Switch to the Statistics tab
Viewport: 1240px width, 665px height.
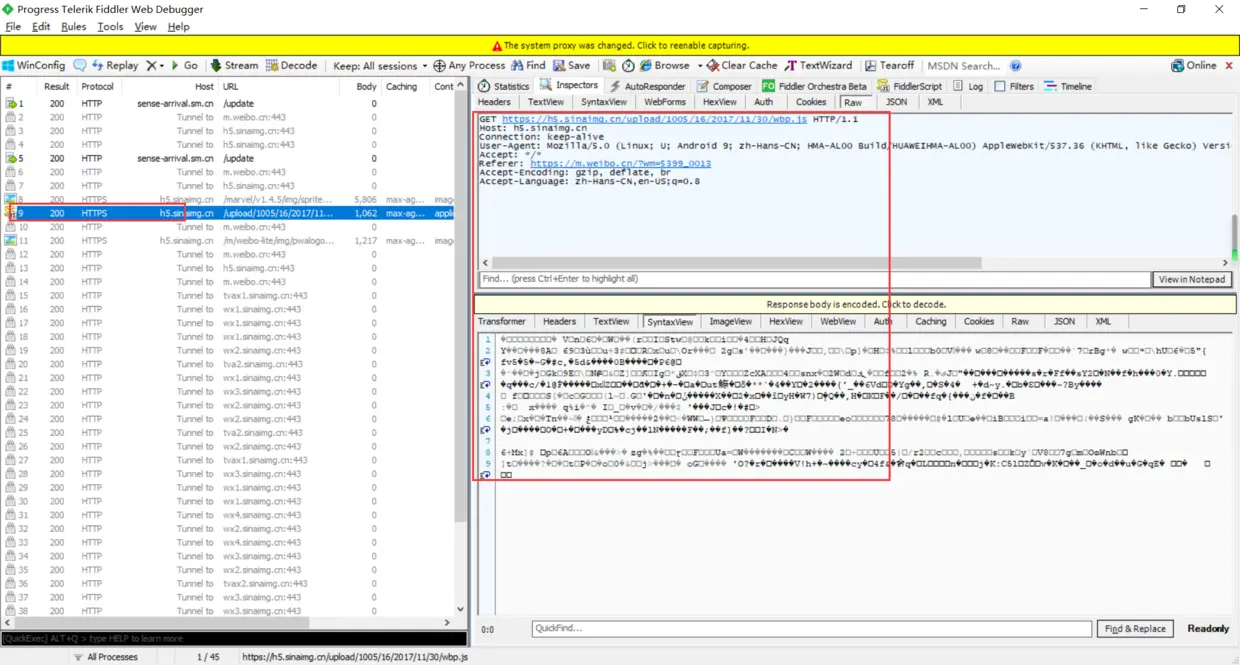coord(503,86)
